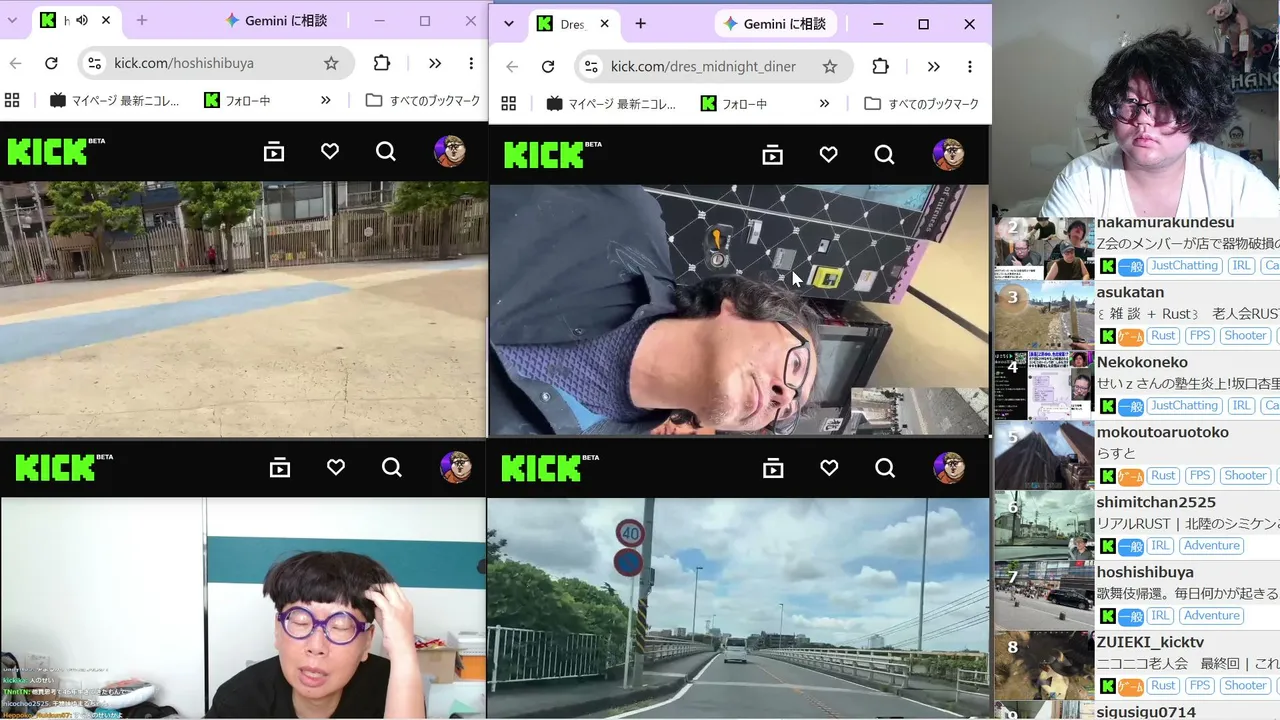This screenshot has height=720, width=1280.
Task: Go back in the hoshishibuya window
Action: click(16, 63)
